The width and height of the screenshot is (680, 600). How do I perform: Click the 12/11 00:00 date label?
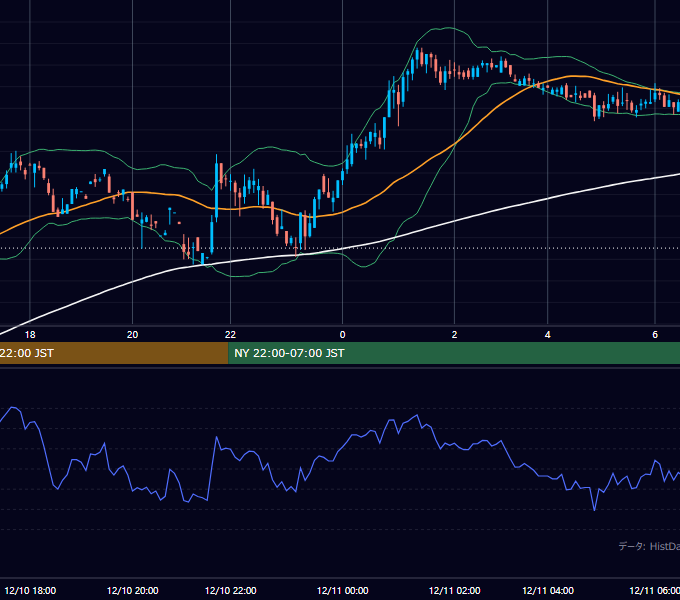click(343, 590)
